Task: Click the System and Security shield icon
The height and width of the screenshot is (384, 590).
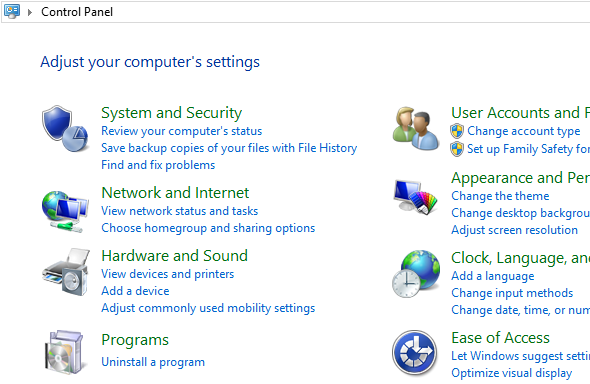Action: [65, 129]
